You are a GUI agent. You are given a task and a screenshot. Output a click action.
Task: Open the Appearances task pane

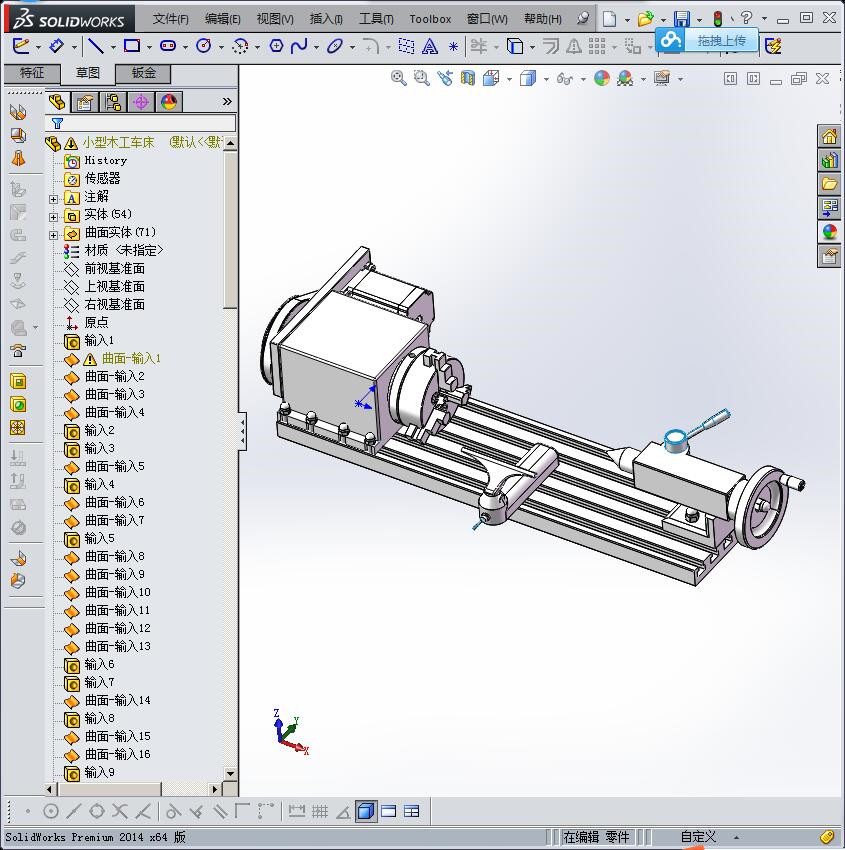coord(829,232)
